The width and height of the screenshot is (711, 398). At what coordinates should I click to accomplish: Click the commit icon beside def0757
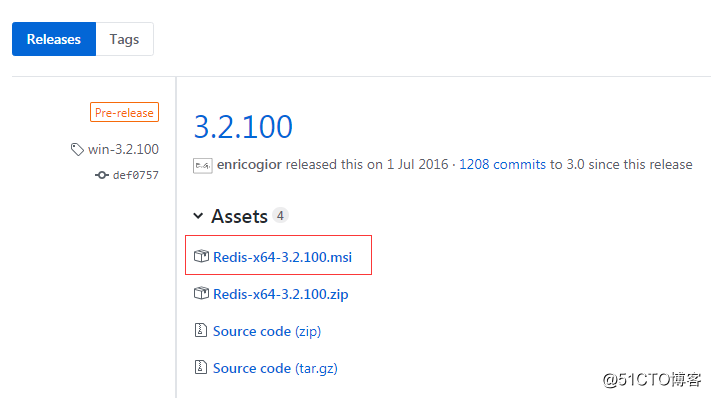point(102,175)
